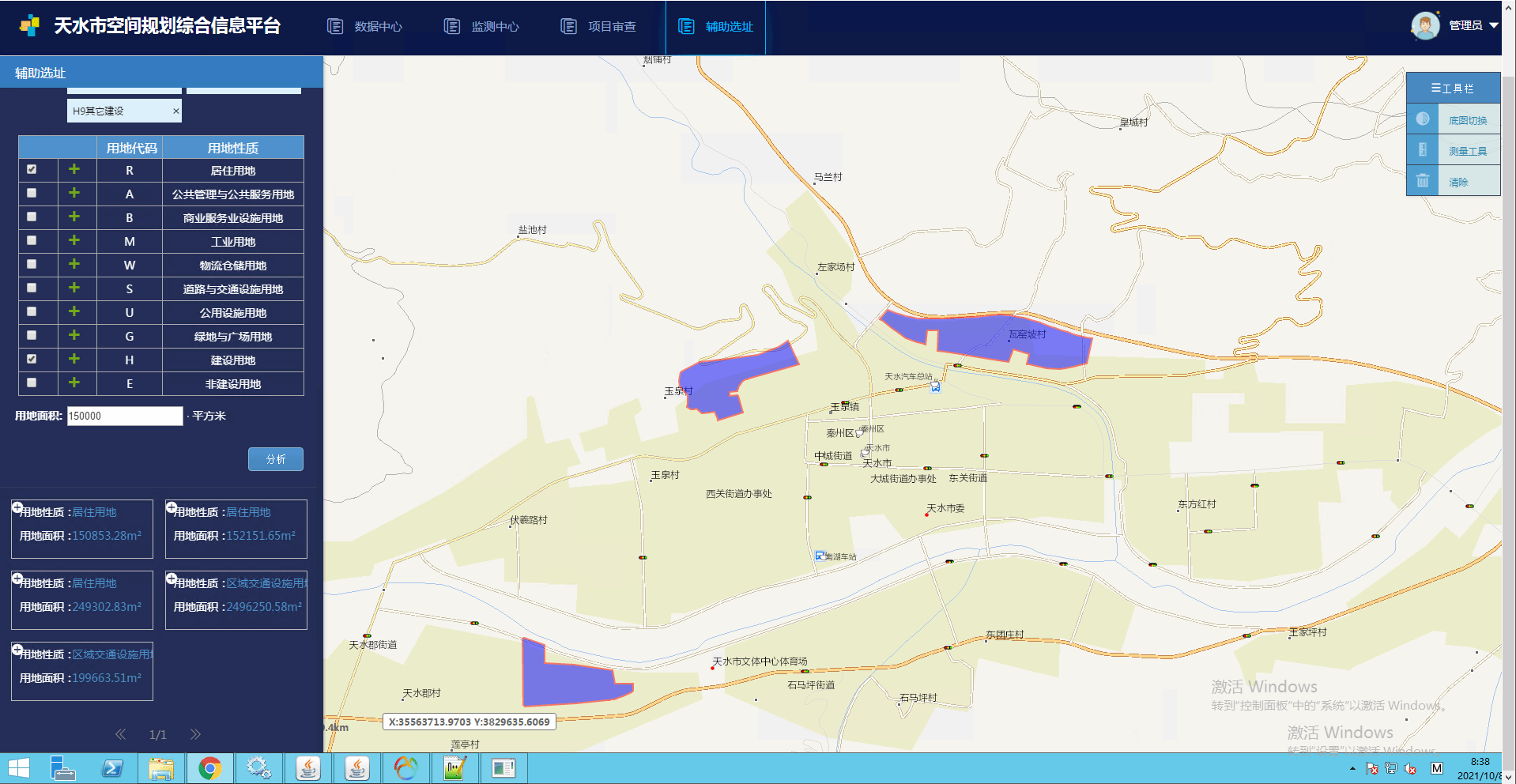Screen dimensions: 1516x784
Task: Select the purple parcel near 瓦窑坡村
Action: pyautogui.click(x=988, y=337)
